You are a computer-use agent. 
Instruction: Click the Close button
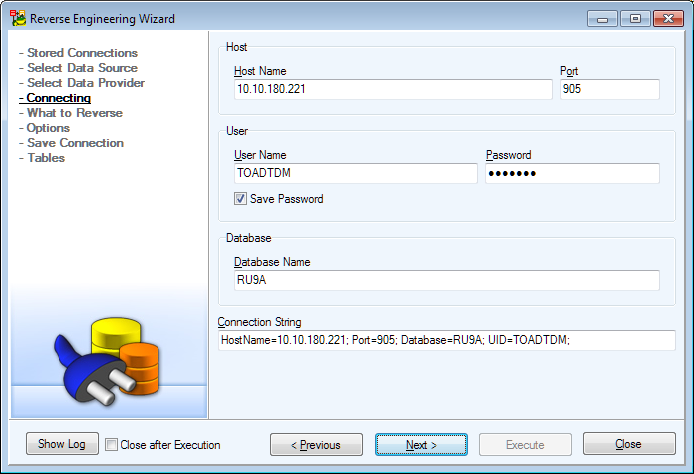coord(629,444)
